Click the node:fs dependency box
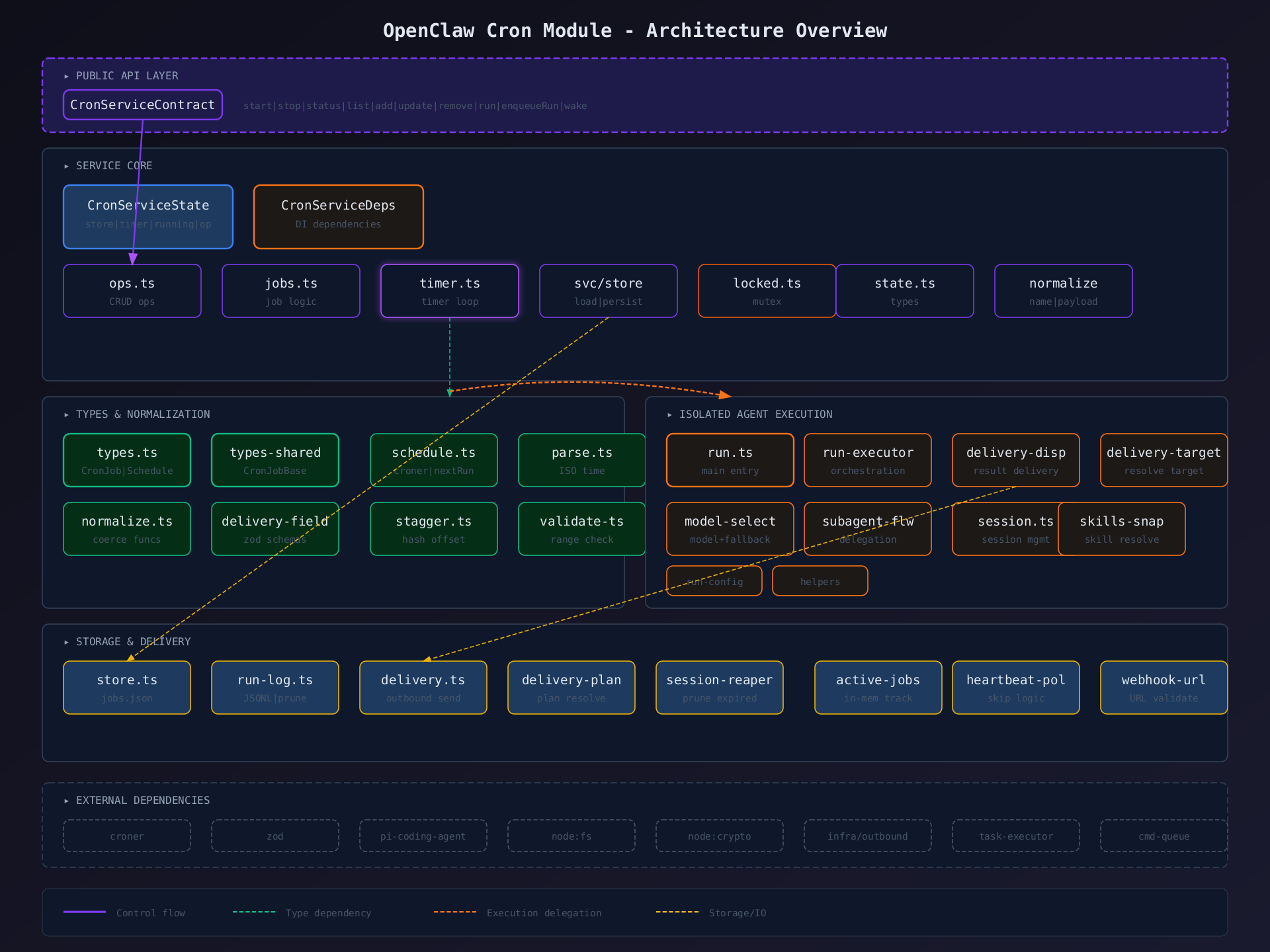 tap(571, 836)
